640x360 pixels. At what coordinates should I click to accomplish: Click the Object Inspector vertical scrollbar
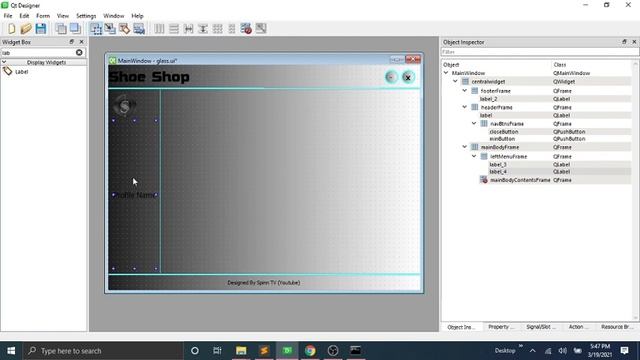pos(635,190)
